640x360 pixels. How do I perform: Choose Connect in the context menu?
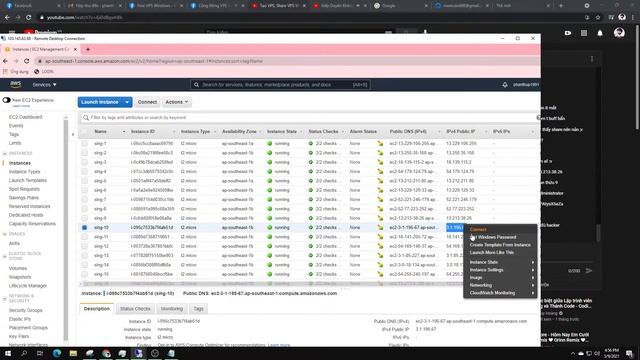click(x=478, y=229)
